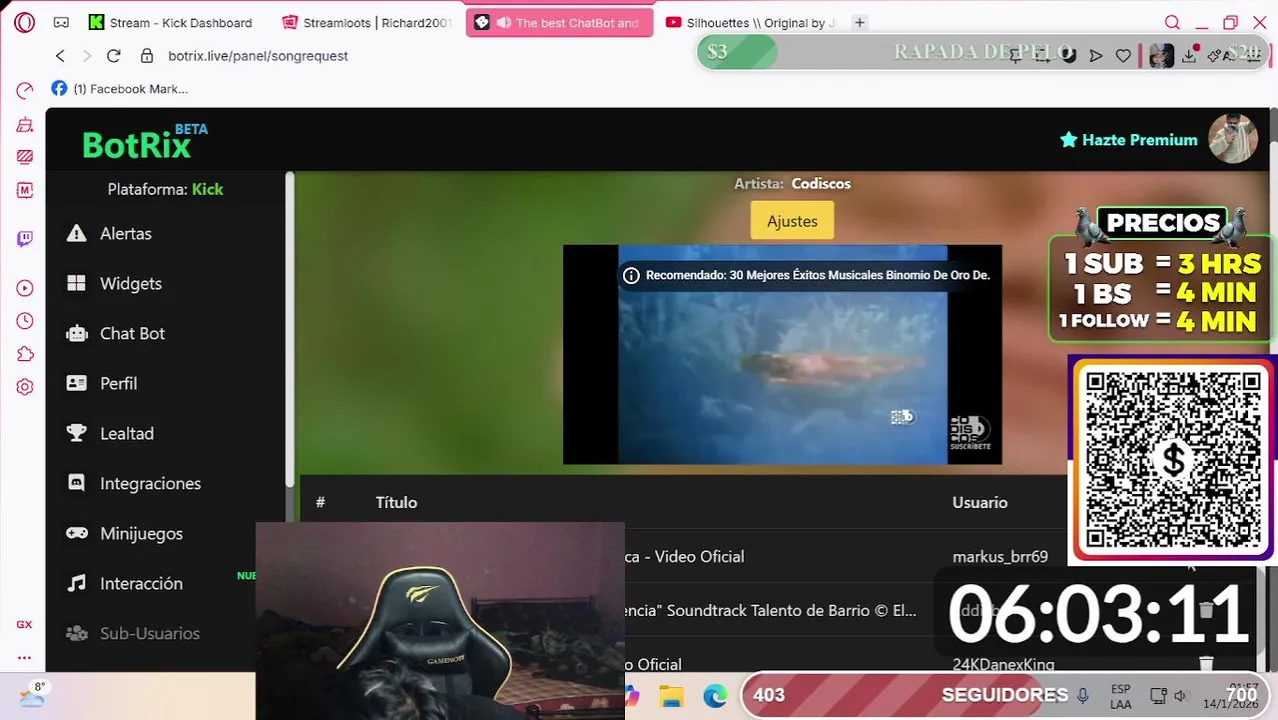Open Lealtad menu item
This screenshot has height=720, width=1278.
coord(110,433)
